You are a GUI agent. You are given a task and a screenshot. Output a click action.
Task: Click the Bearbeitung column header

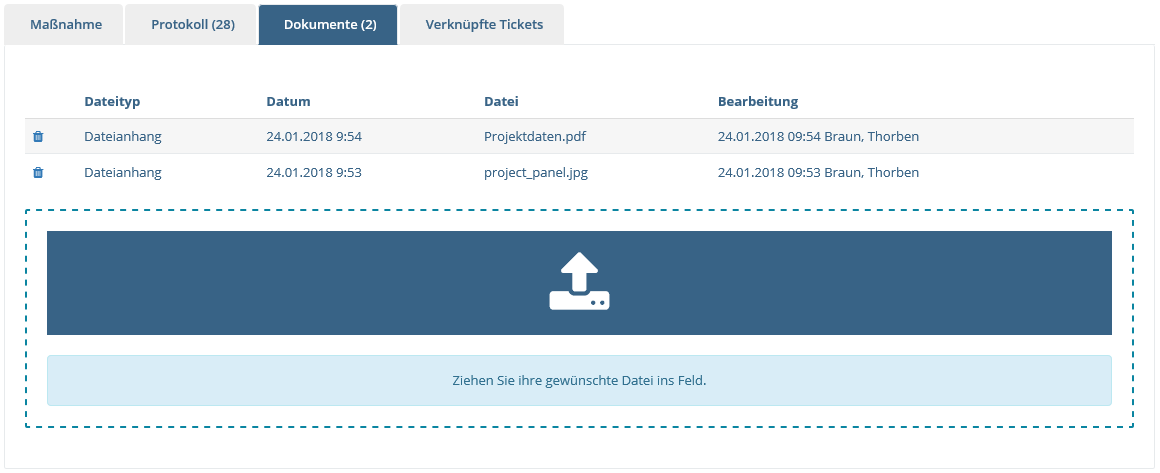pyautogui.click(x=758, y=101)
